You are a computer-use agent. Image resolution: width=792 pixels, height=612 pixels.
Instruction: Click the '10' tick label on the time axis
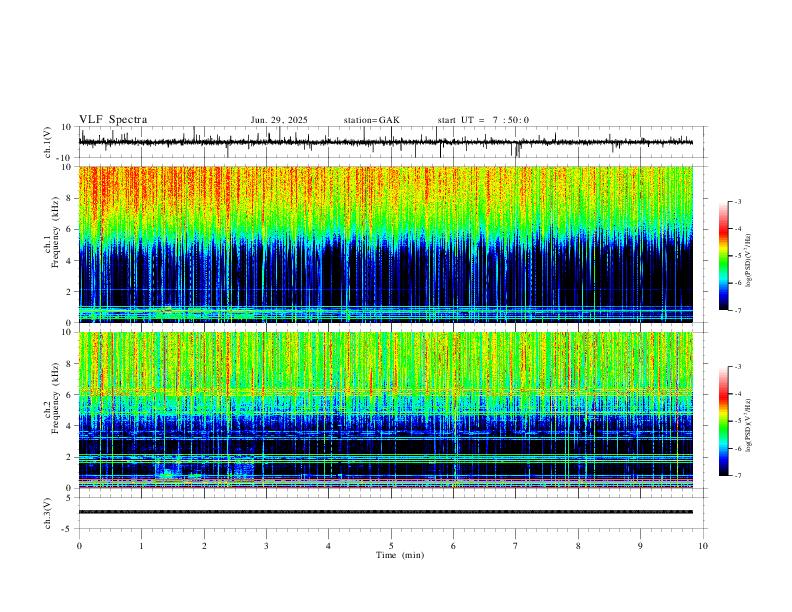point(703,546)
